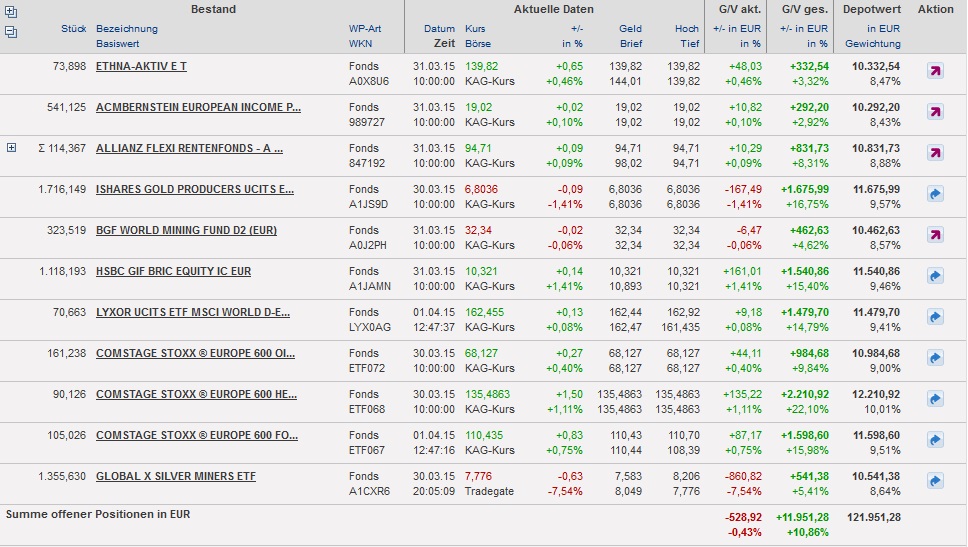
Task: Click action icon for ETHNA-AKTIV E T row
Action: pos(935,71)
